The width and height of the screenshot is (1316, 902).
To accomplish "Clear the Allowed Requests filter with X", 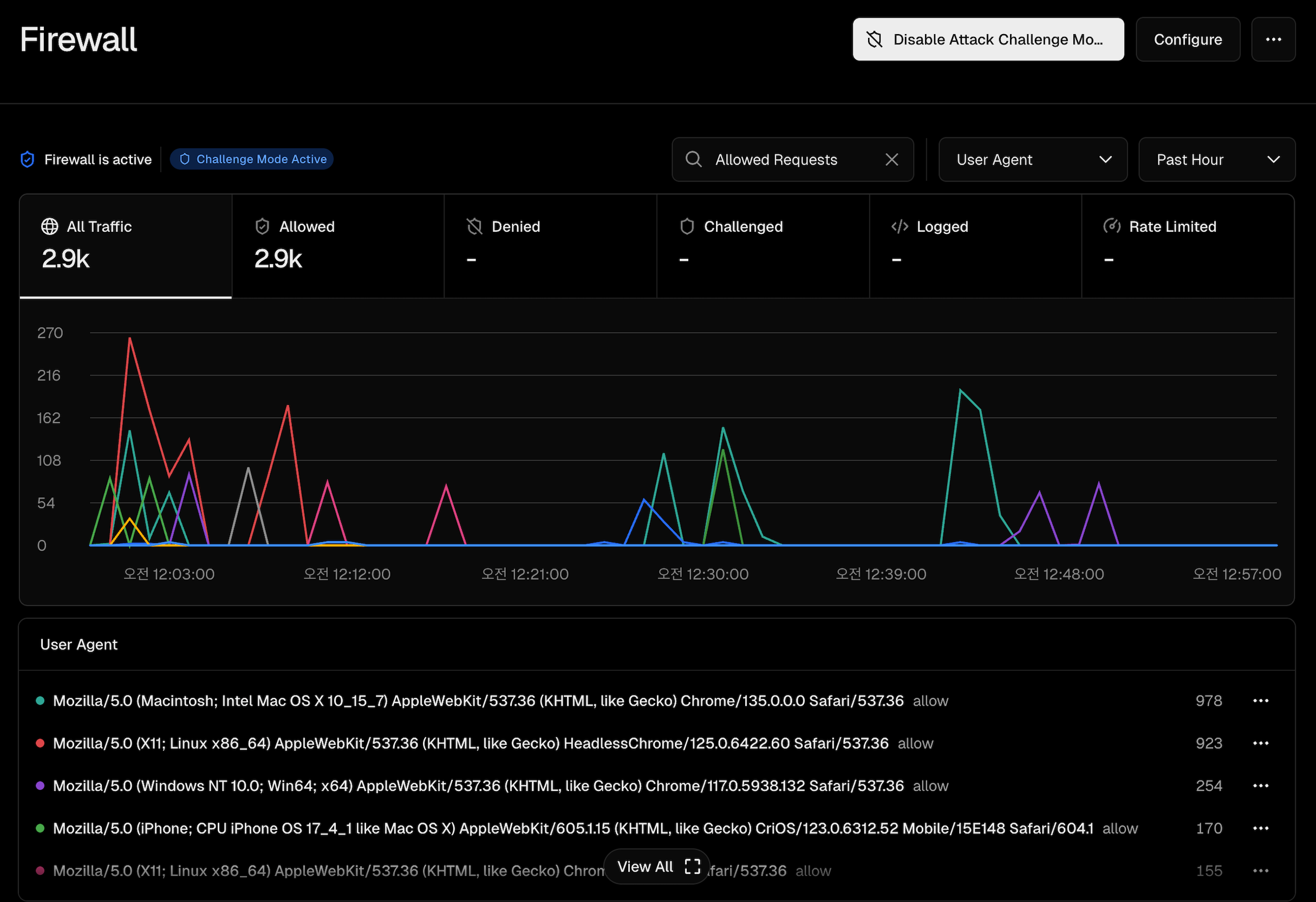I will (x=892, y=160).
